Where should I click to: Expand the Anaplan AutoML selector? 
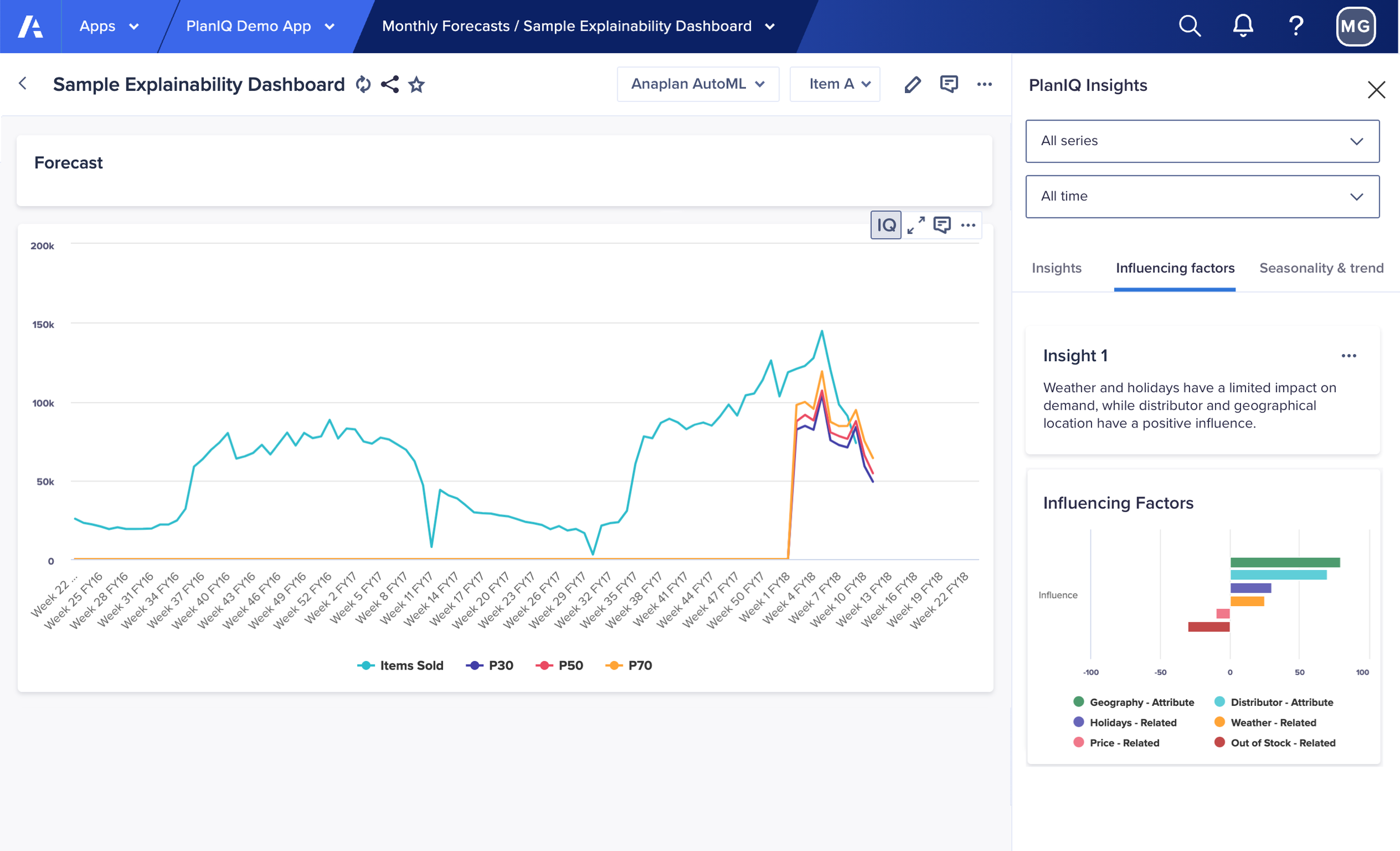(698, 84)
